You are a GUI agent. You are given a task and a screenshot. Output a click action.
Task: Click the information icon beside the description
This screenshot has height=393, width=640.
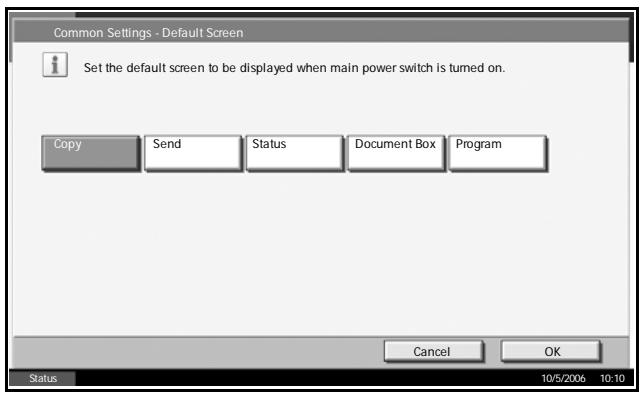click(55, 64)
